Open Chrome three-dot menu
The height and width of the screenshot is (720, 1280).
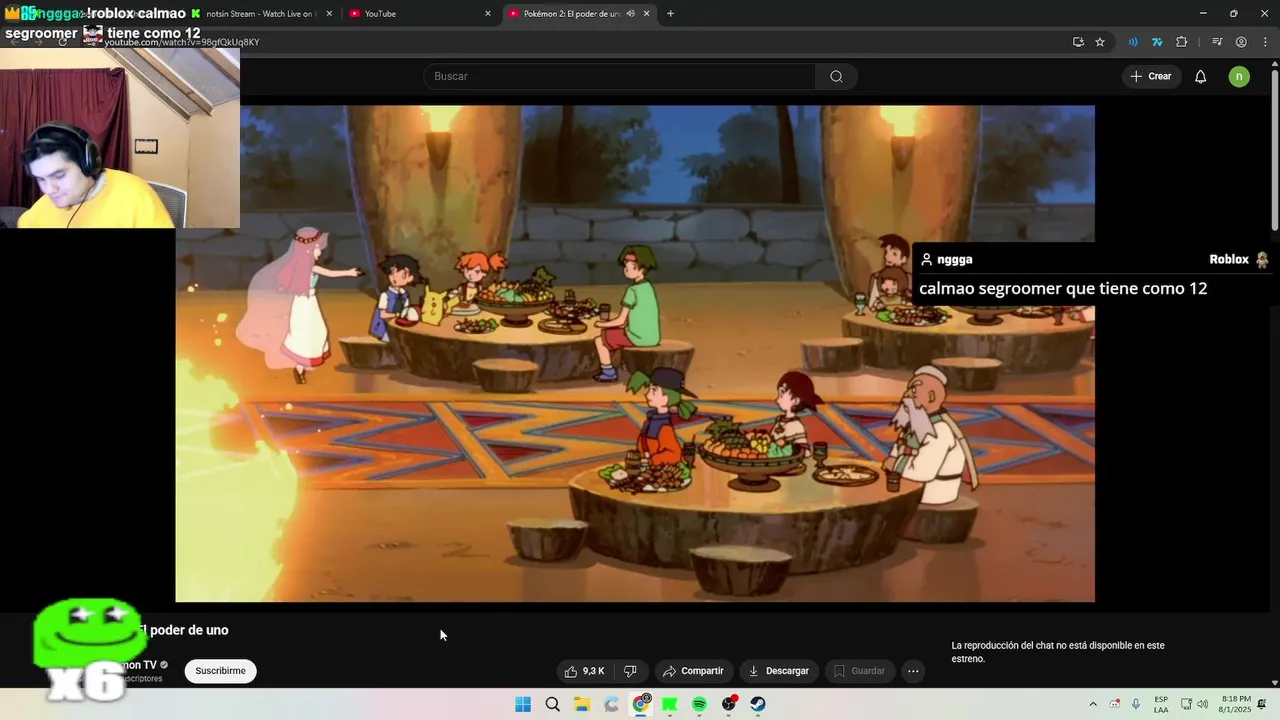(1265, 42)
